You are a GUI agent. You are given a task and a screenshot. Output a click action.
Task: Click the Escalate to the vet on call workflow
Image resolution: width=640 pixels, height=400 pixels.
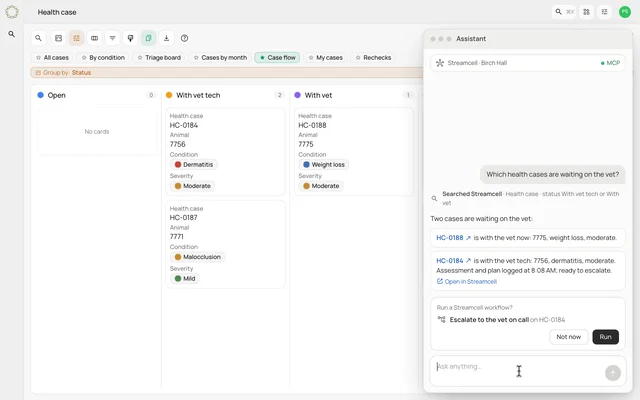(x=489, y=320)
